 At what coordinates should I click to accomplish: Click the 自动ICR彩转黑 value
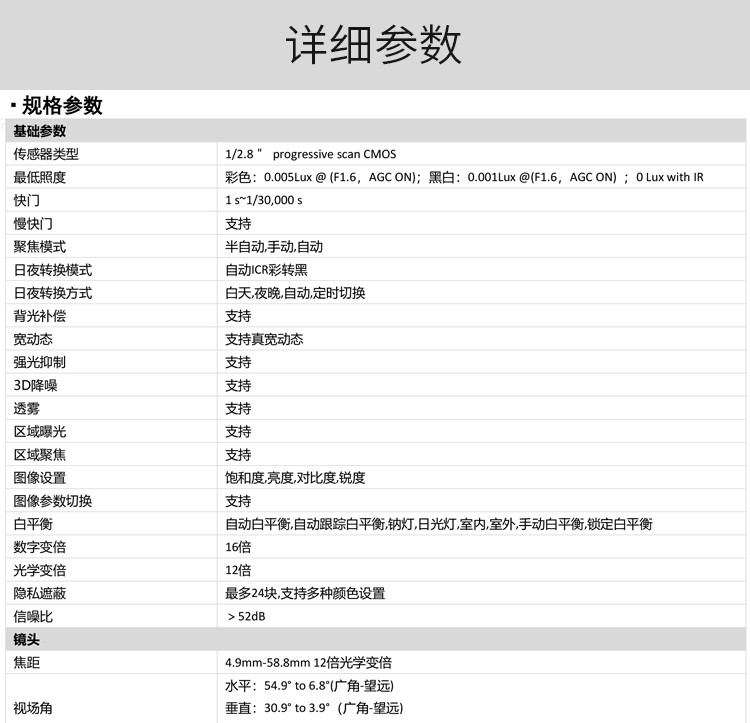tap(266, 270)
